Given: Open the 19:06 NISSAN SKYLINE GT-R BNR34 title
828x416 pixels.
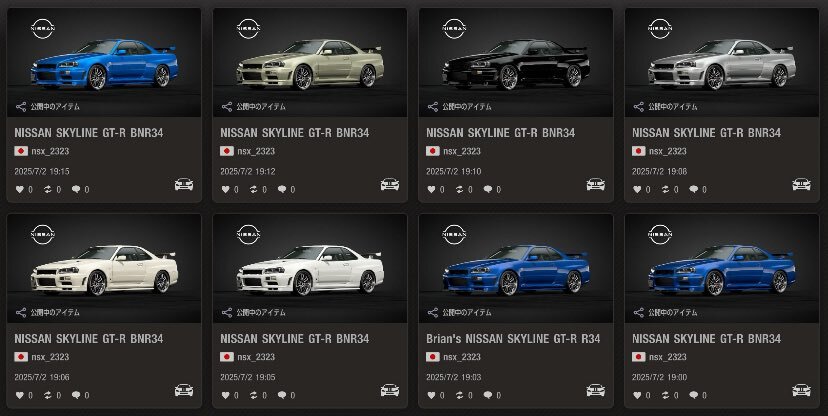Looking at the screenshot, I should pyautogui.click(x=89, y=339).
